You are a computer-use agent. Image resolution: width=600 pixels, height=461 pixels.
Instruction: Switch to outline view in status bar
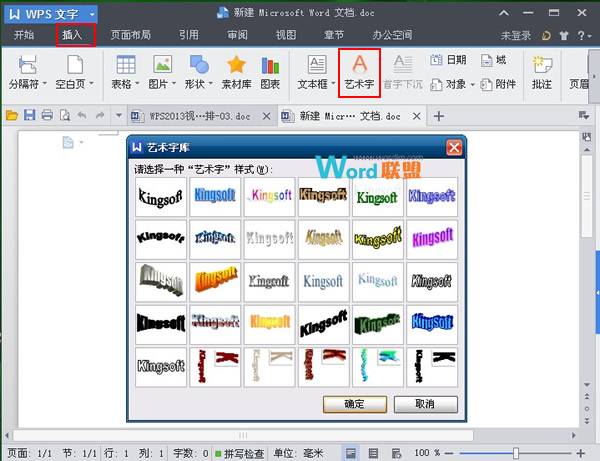tap(373, 454)
